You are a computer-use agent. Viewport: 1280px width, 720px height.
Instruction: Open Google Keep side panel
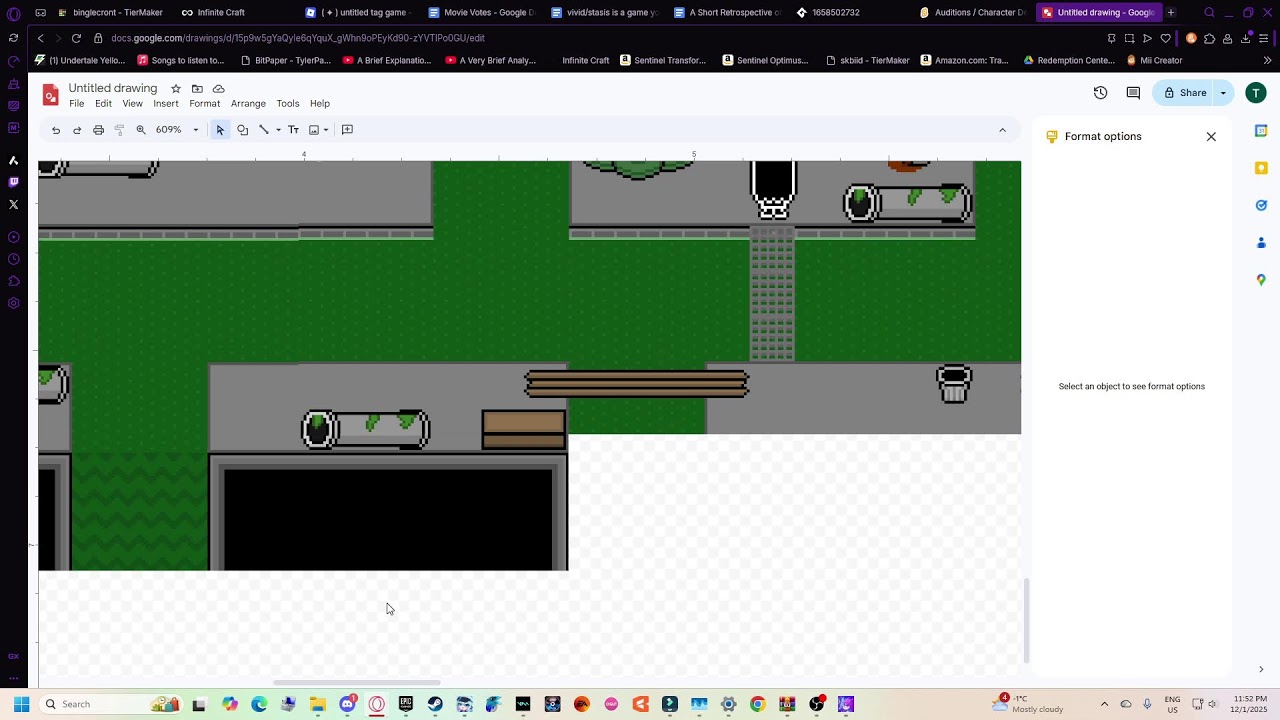1261,168
